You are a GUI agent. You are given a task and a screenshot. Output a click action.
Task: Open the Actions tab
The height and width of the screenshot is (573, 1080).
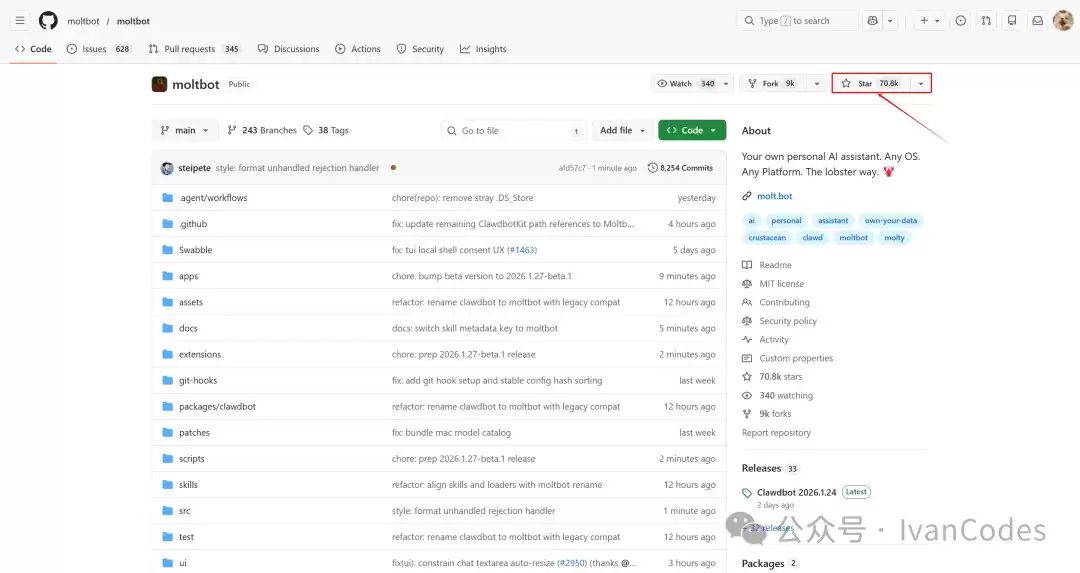point(357,49)
